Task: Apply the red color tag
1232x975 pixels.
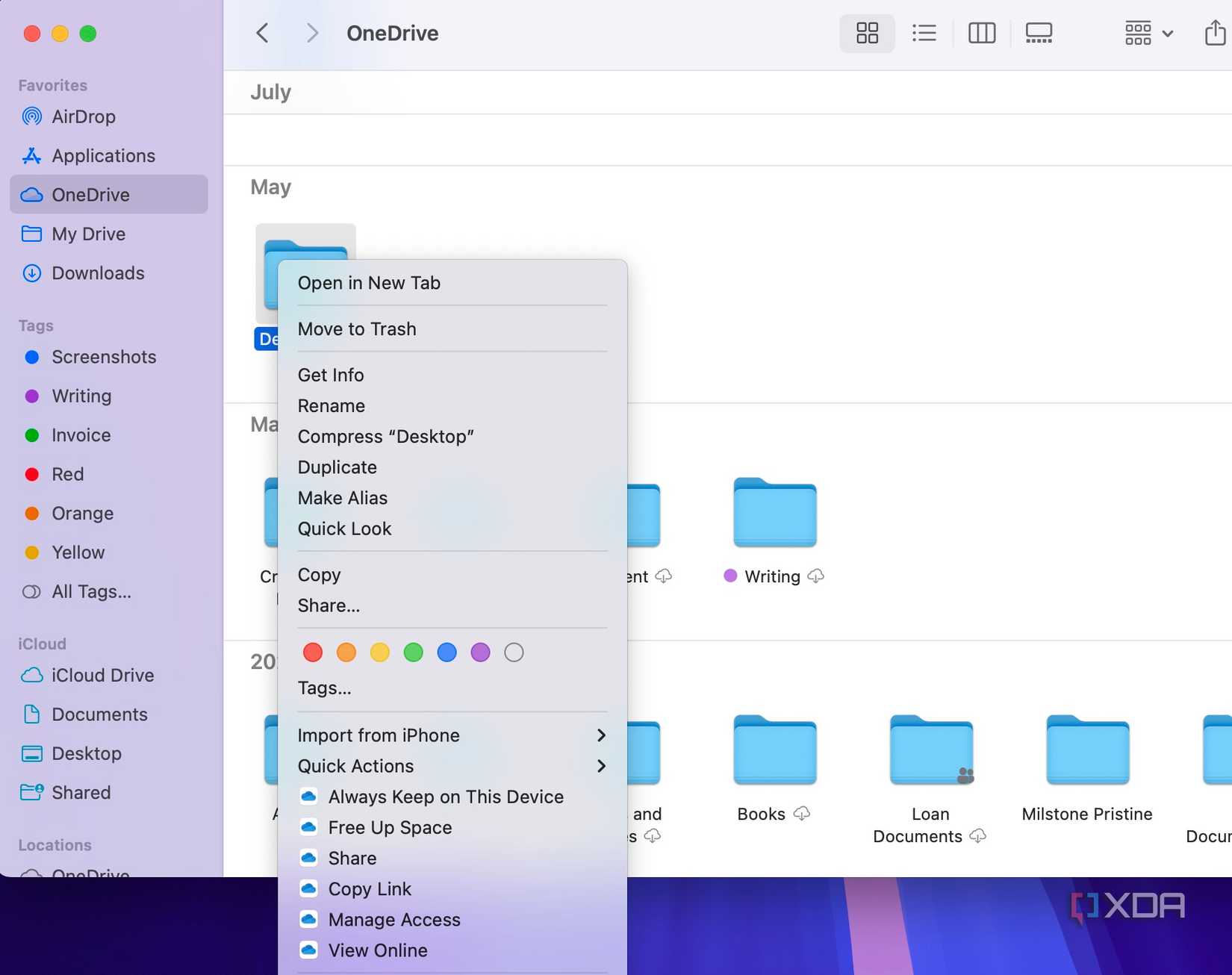Action: [313, 652]
